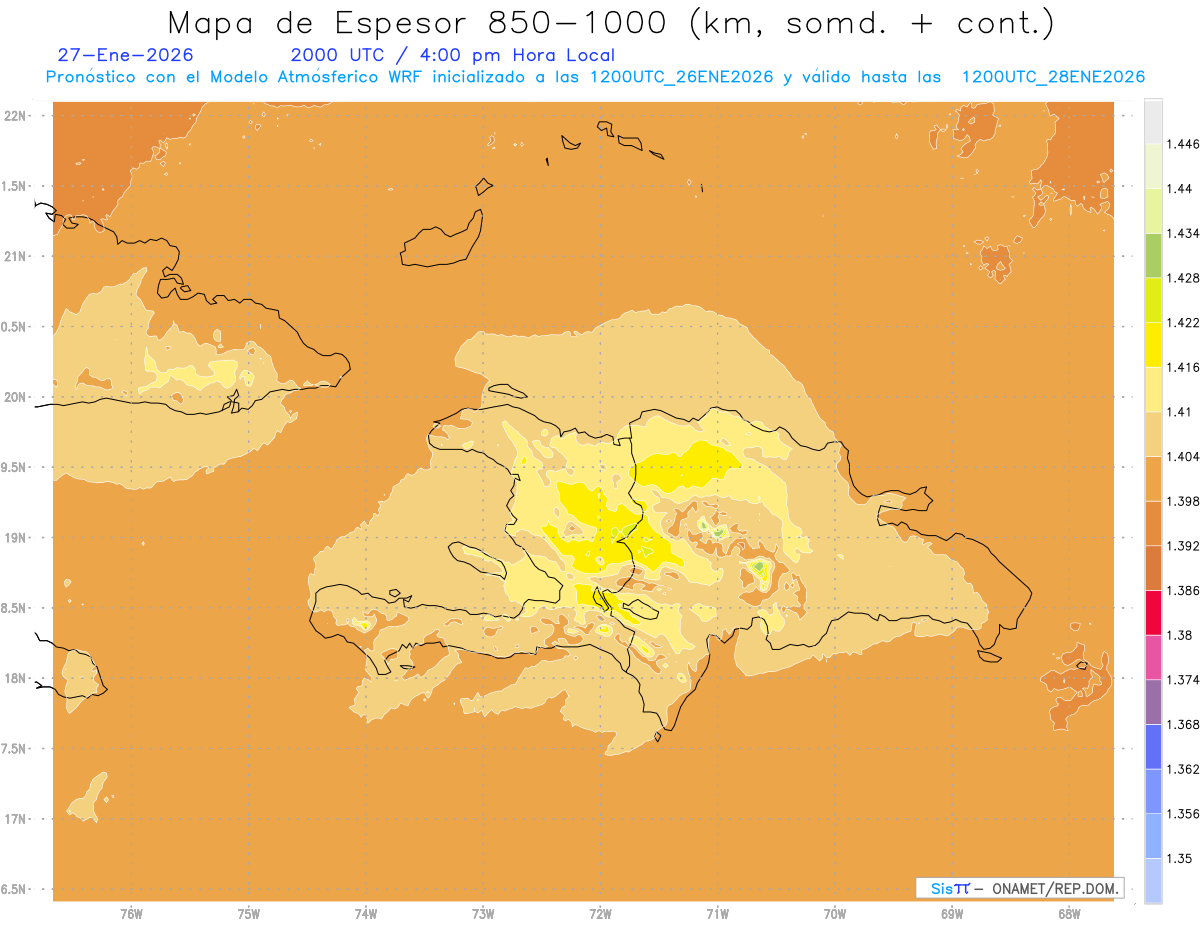Click the pink swatch between 1.374 and 1.38
1200x927 pixels.
[1153, 656]
